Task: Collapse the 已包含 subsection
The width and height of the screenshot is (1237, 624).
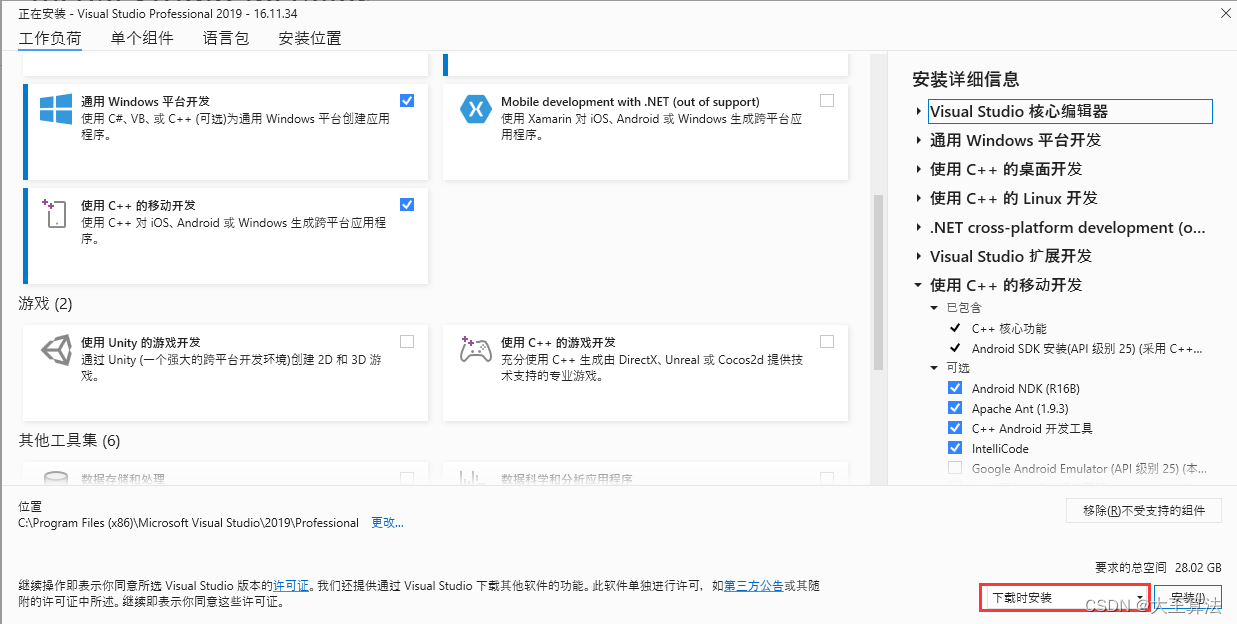Action: pos(935,308)
